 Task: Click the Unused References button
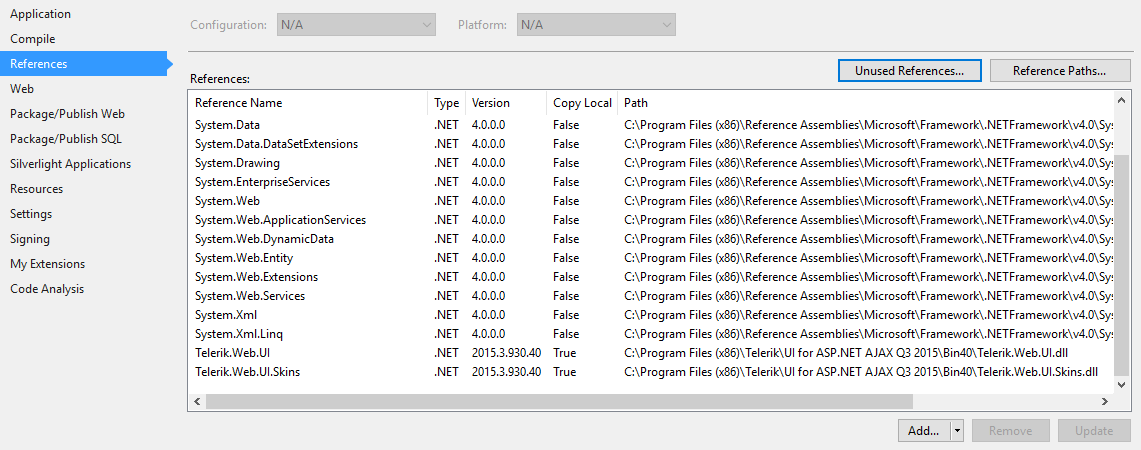coord(909,71)
